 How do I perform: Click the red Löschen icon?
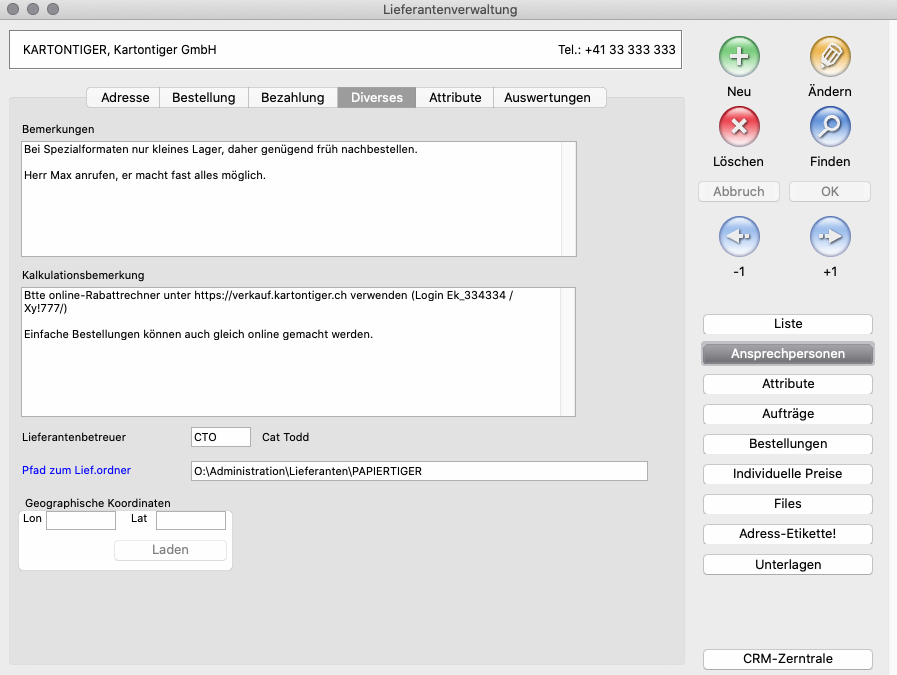pyautogui.click(x=739, y=127)
